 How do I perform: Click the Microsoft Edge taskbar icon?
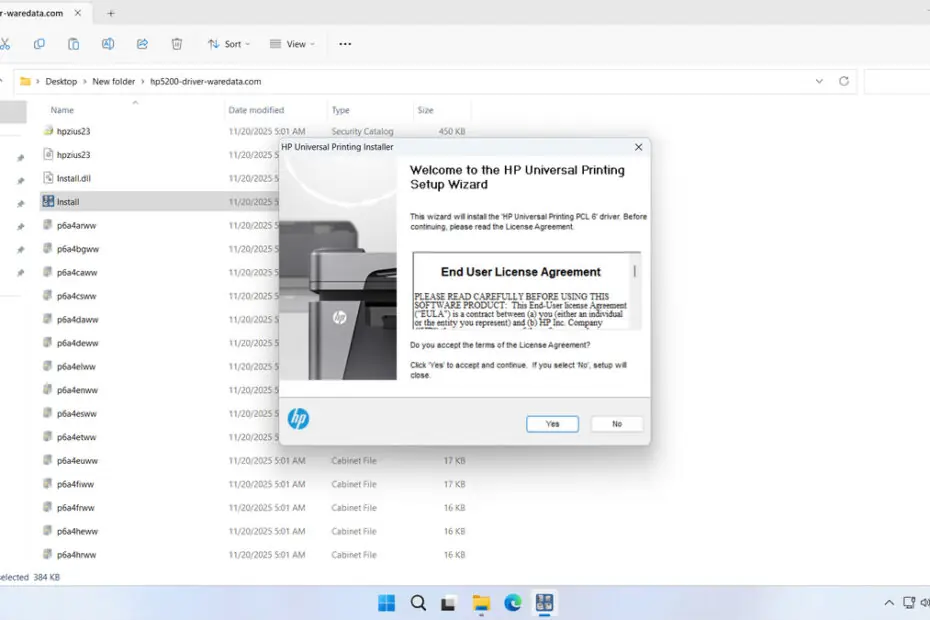pyautogui.click(x=512, y=603)
